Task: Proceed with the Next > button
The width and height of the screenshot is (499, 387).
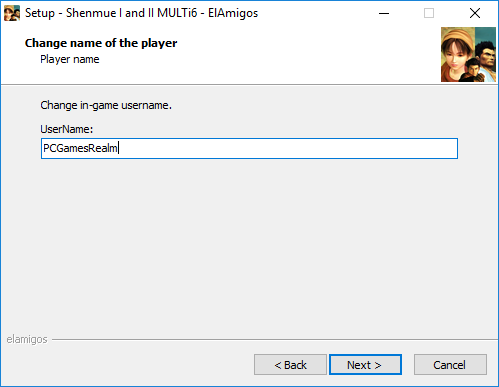Action: 365,365
